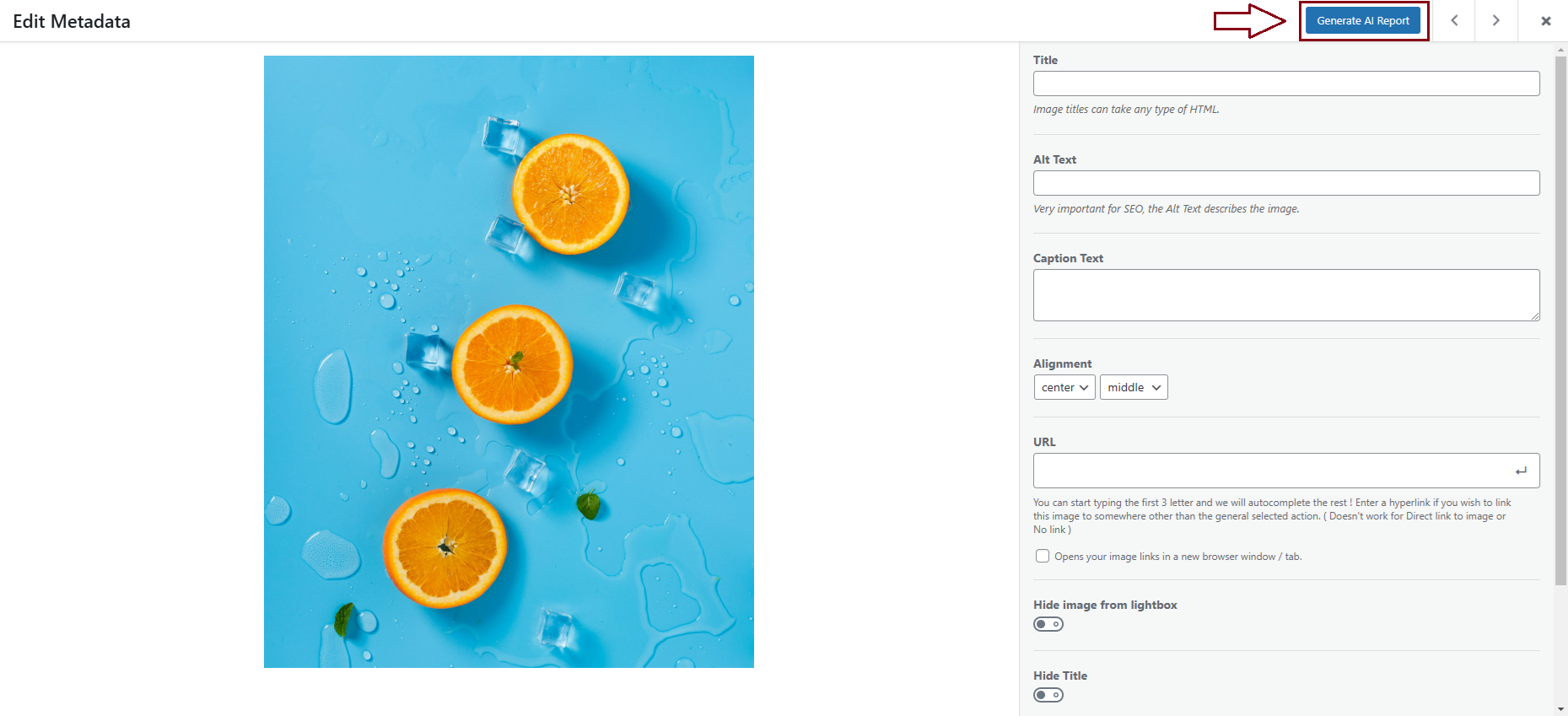Click the Generate AI Report button

pos(1362,21)
